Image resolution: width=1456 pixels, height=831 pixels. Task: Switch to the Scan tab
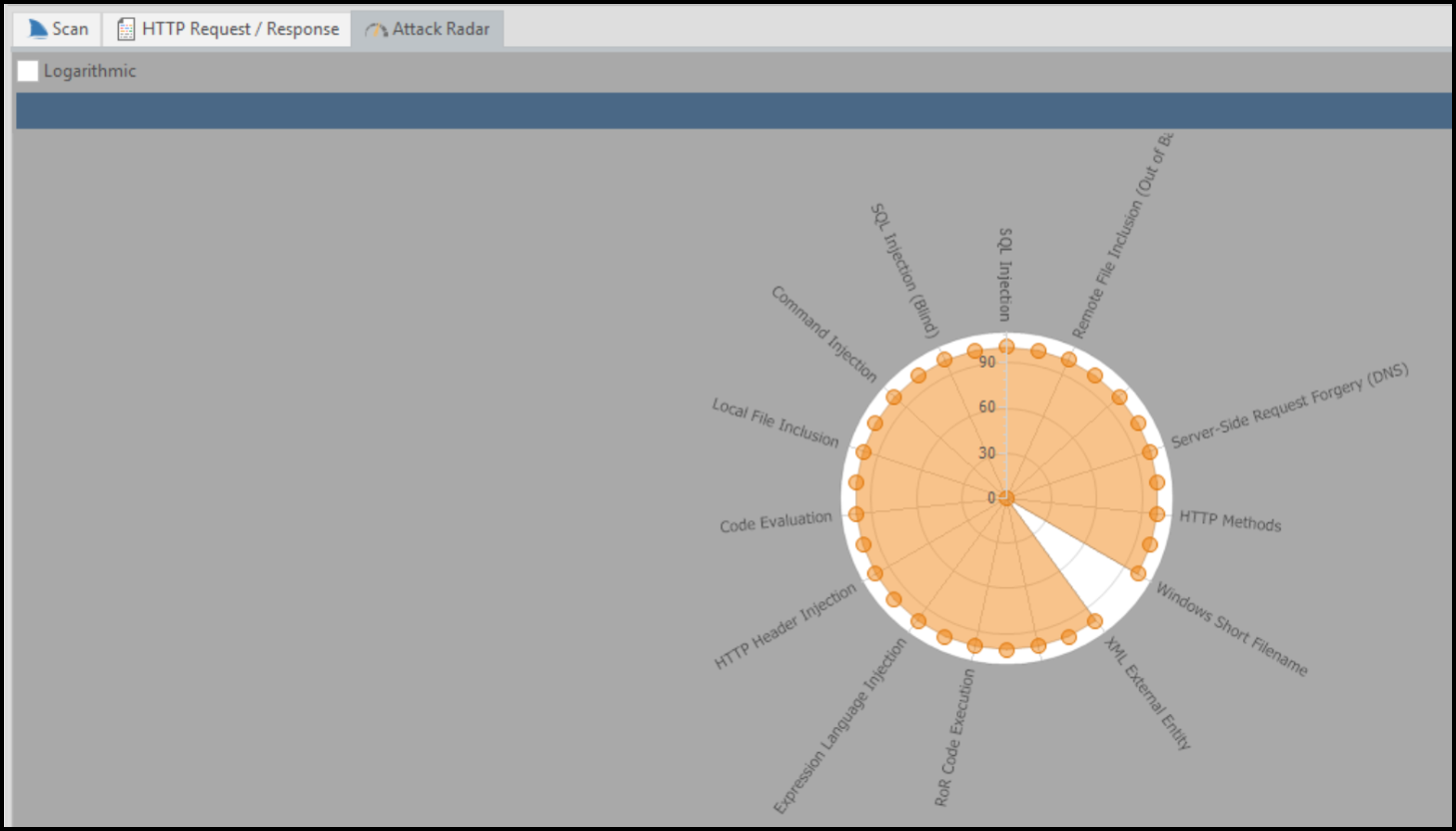pyautogui.click(x=57, y=29)
